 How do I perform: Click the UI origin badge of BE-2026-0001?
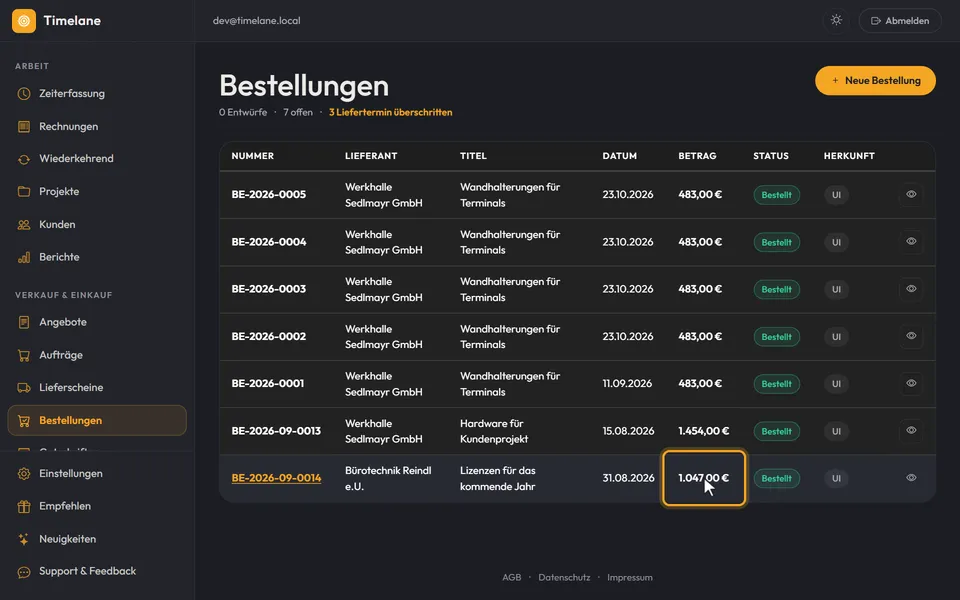(836, 384)
